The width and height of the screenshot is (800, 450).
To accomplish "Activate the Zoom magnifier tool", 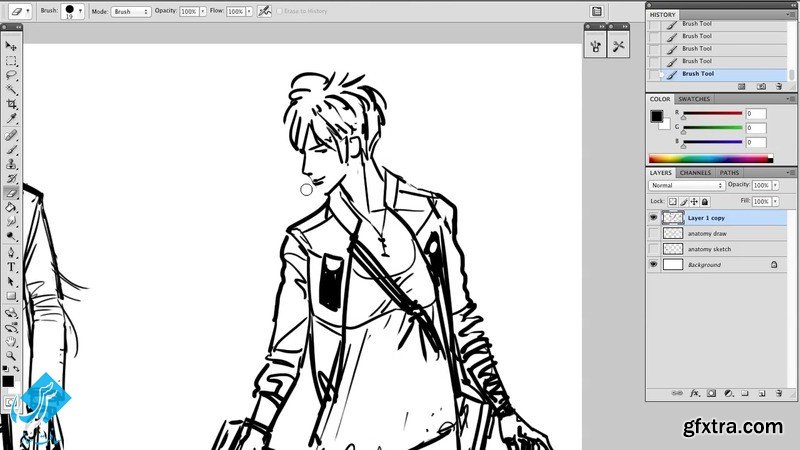I will [x=11, y=355].
